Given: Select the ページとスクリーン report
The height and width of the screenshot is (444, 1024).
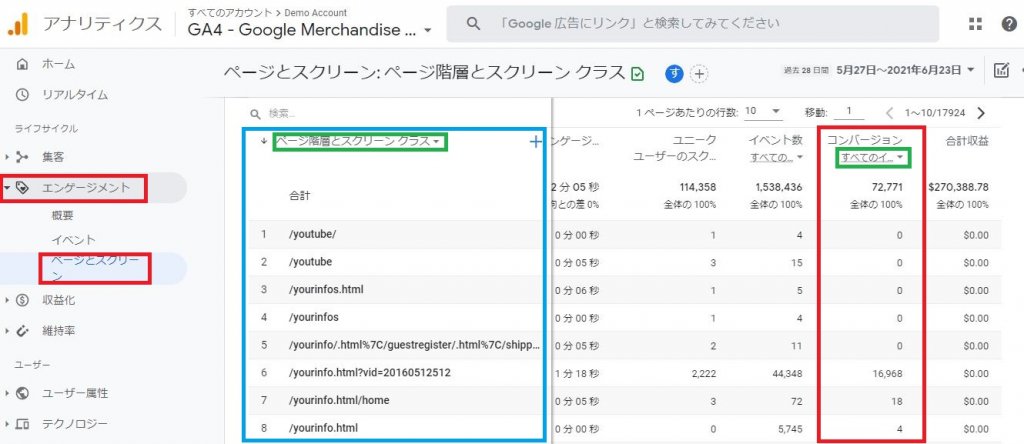Looking at the screenshot, I should pos(93,269).
